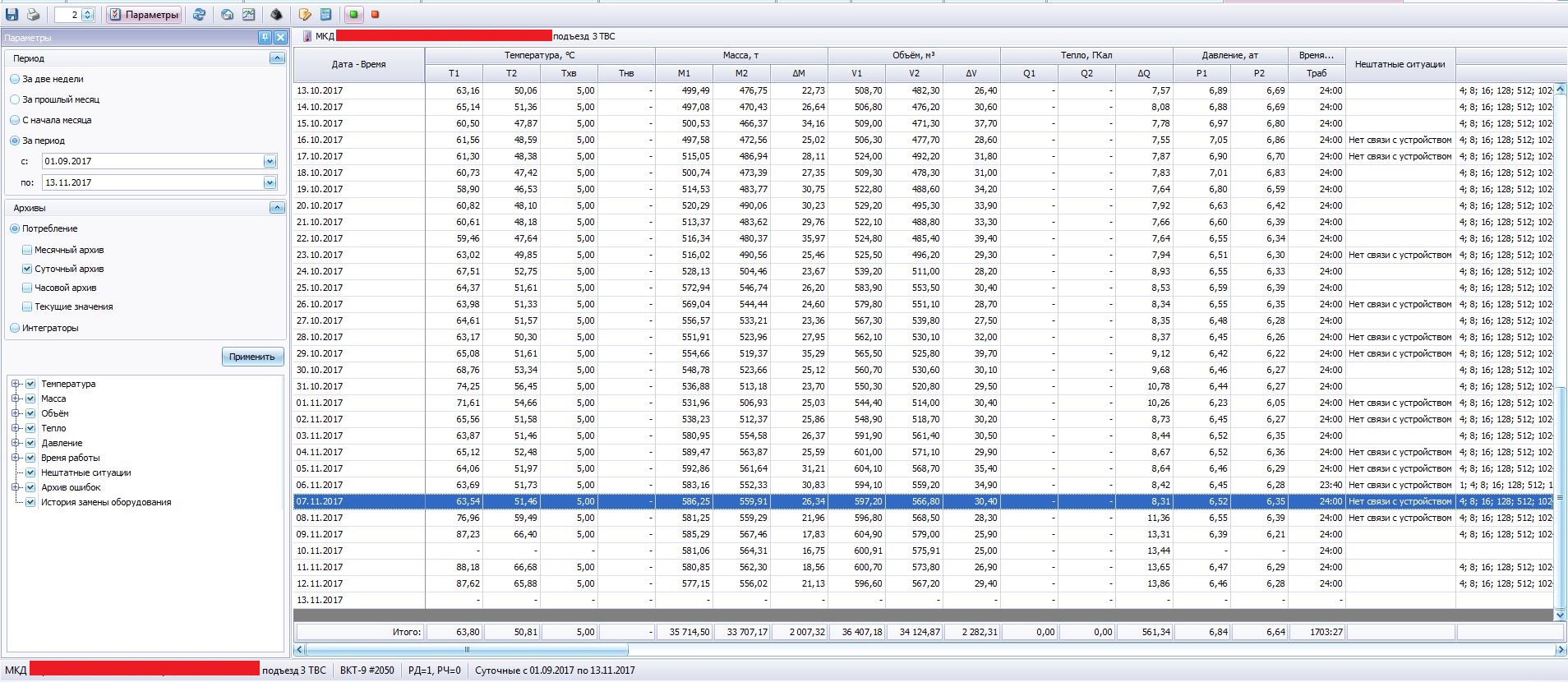The image size is (1568, 682).
Task: Click the P2 column header
Action: coord(1259,73)
